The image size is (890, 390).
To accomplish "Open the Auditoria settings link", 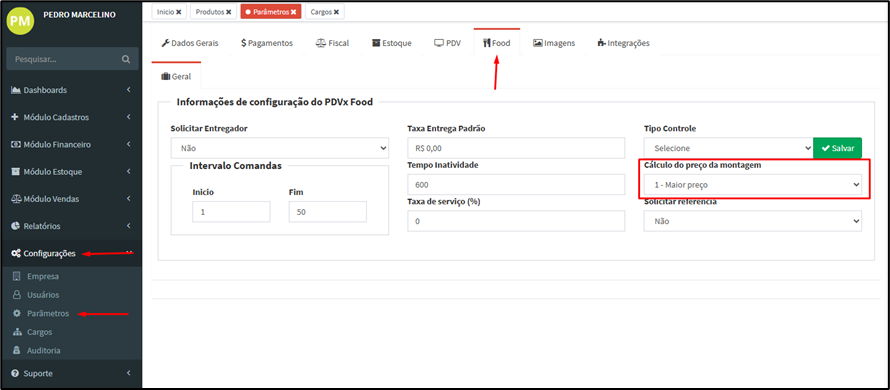I will coord(44,350).
